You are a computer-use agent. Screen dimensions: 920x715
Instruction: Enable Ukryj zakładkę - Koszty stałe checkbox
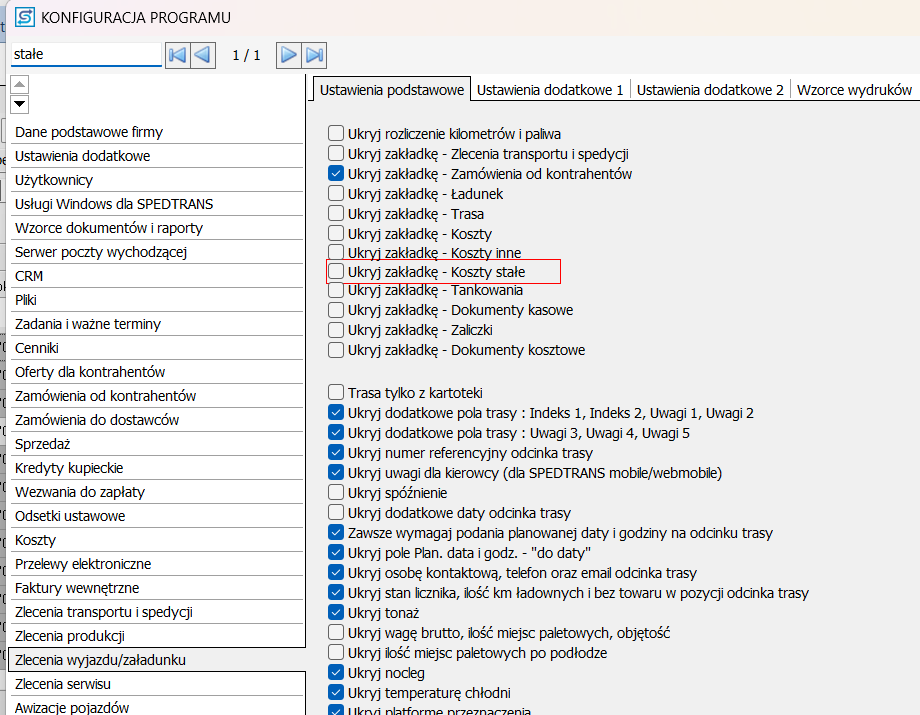tap(337, 271)
